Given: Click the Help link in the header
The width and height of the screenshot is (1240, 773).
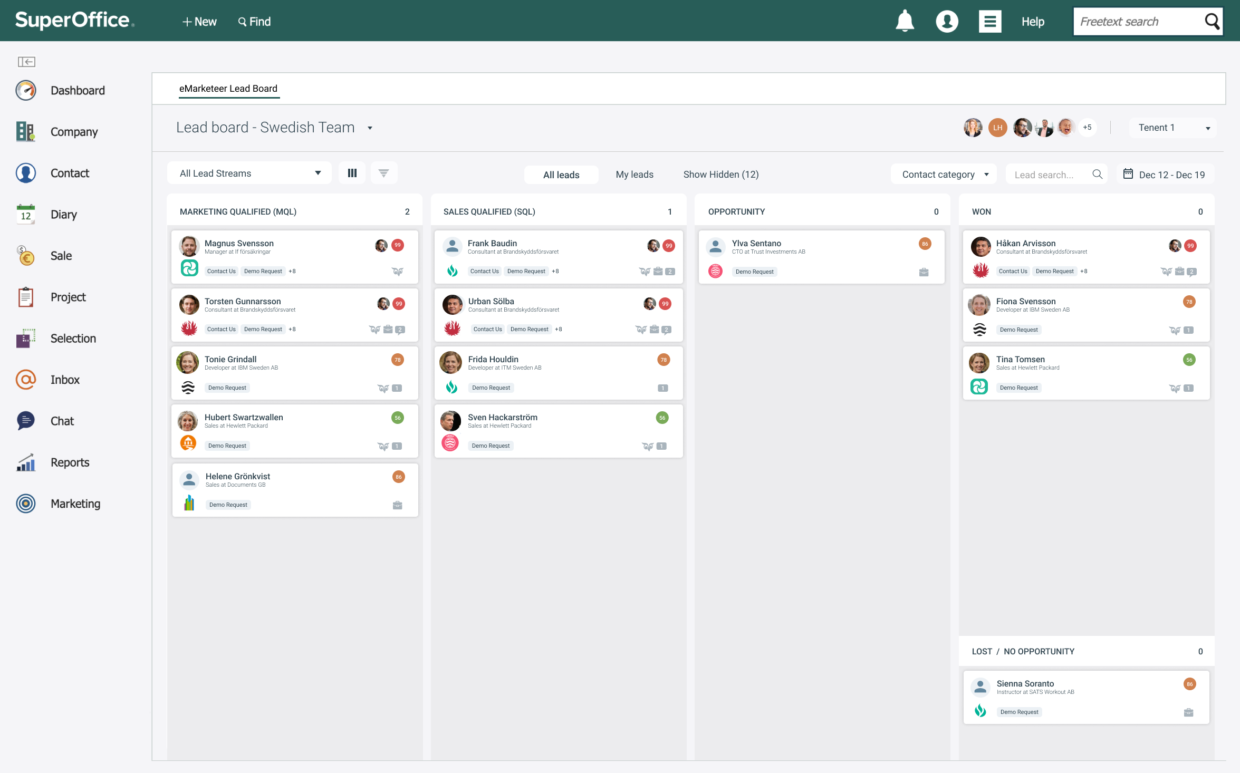Looking at the screenshot, I should click(x=1033, y=21).
